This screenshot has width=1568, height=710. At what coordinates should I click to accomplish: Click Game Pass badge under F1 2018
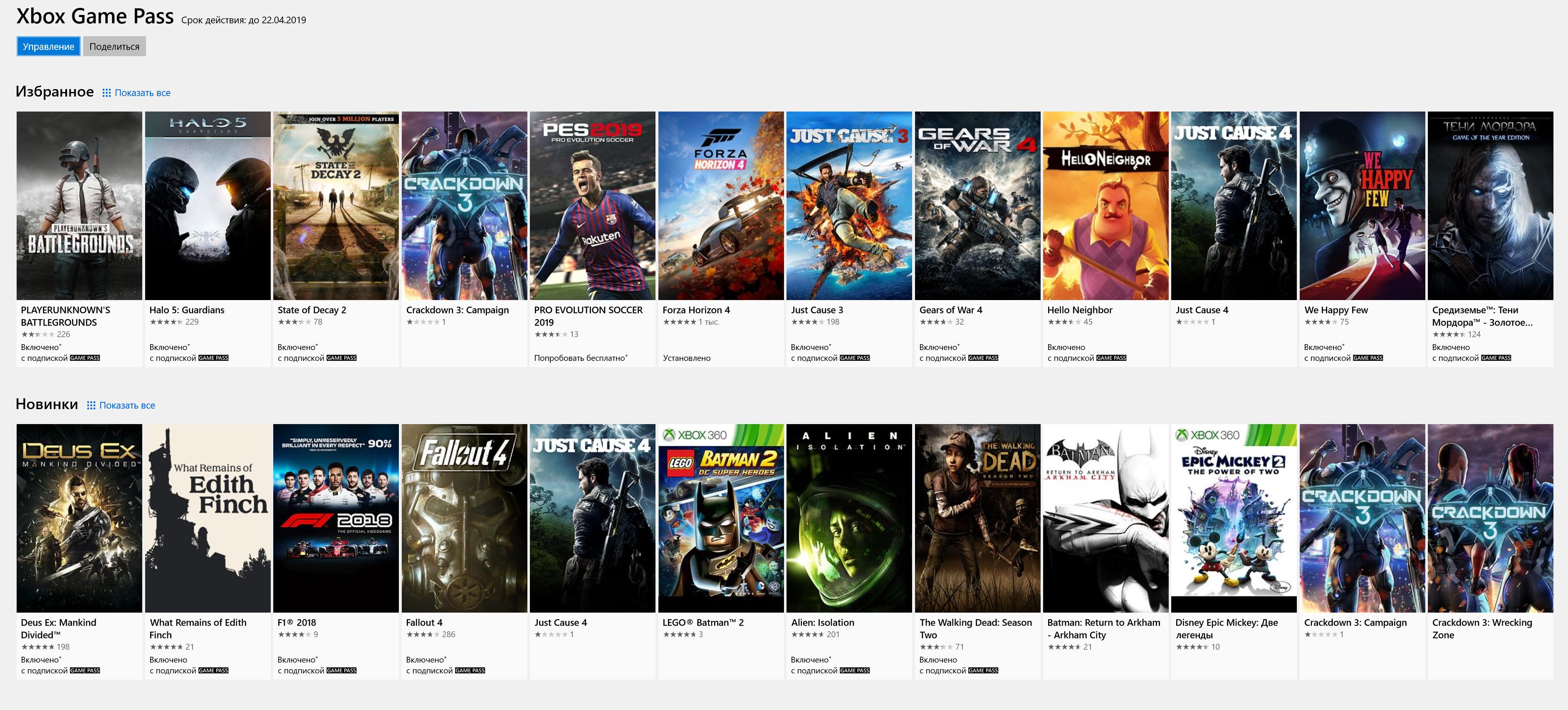click(341, 670)
